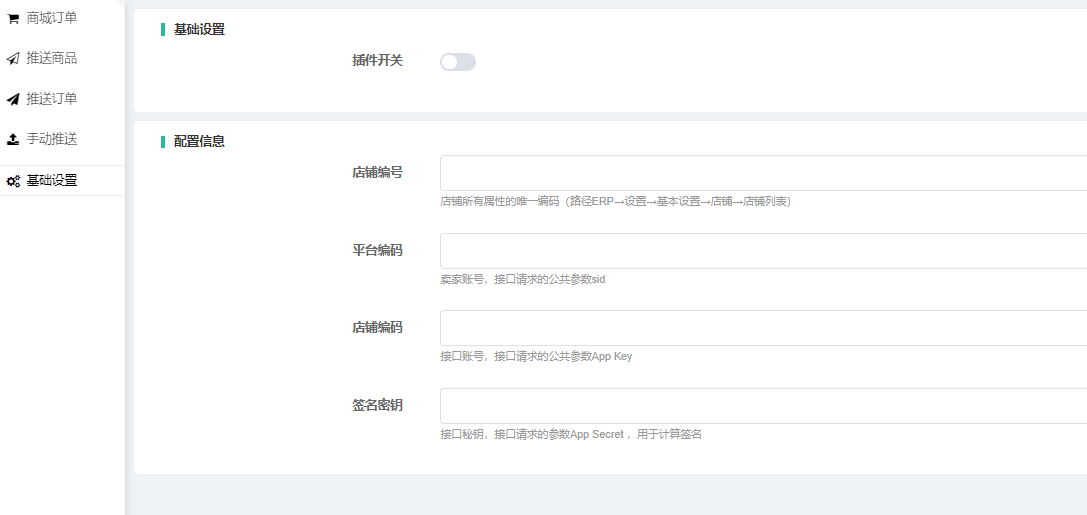Go to the 推送商品 page
Image resolution: width=1087 pixels, height=515 pixels.
[x=51, y=58]
